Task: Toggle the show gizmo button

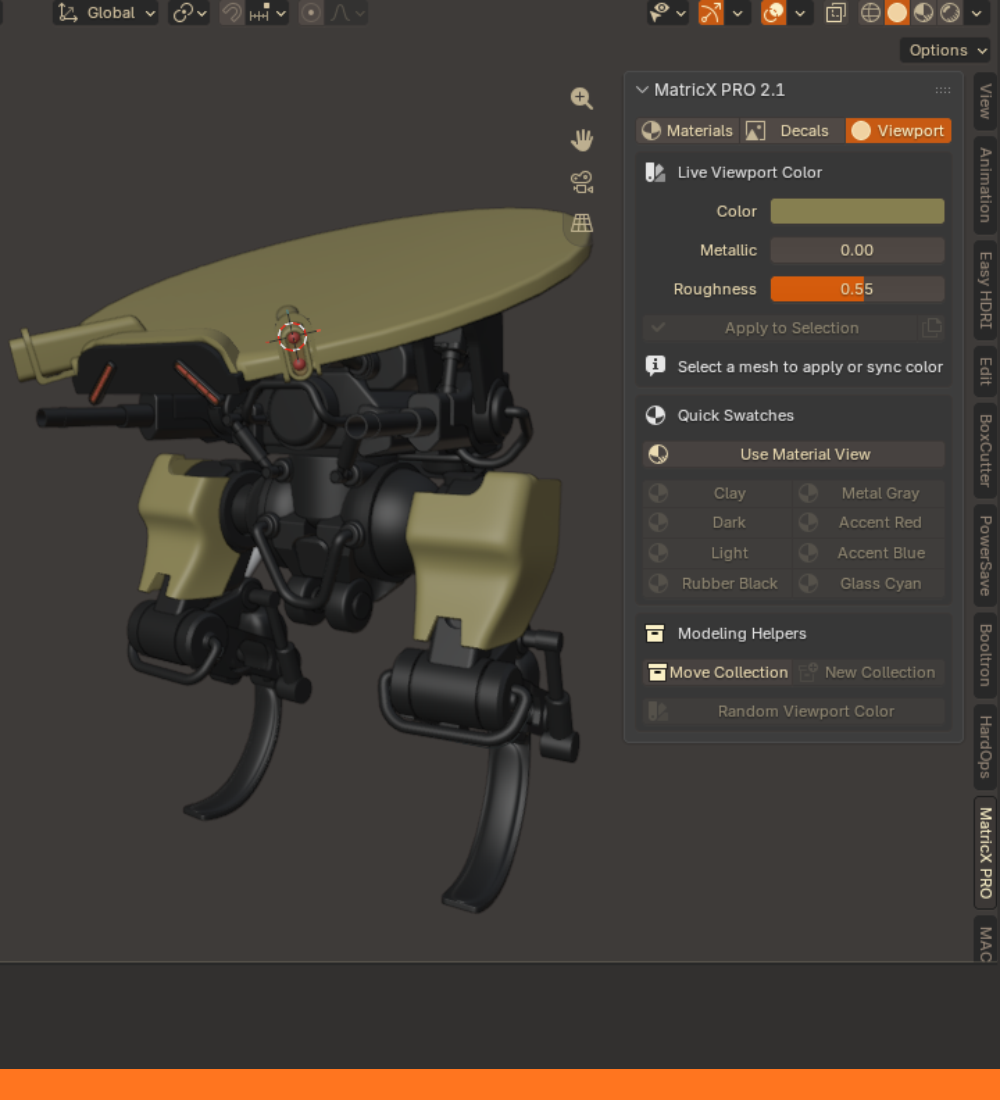Action: coord(711,13)
